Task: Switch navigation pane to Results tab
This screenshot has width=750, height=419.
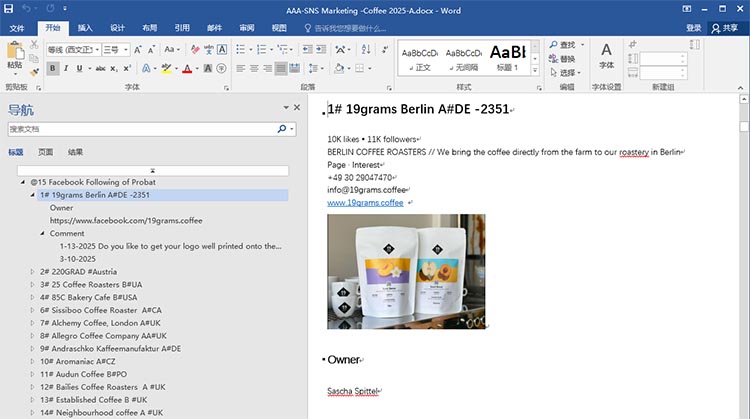Action: [75, 152]
